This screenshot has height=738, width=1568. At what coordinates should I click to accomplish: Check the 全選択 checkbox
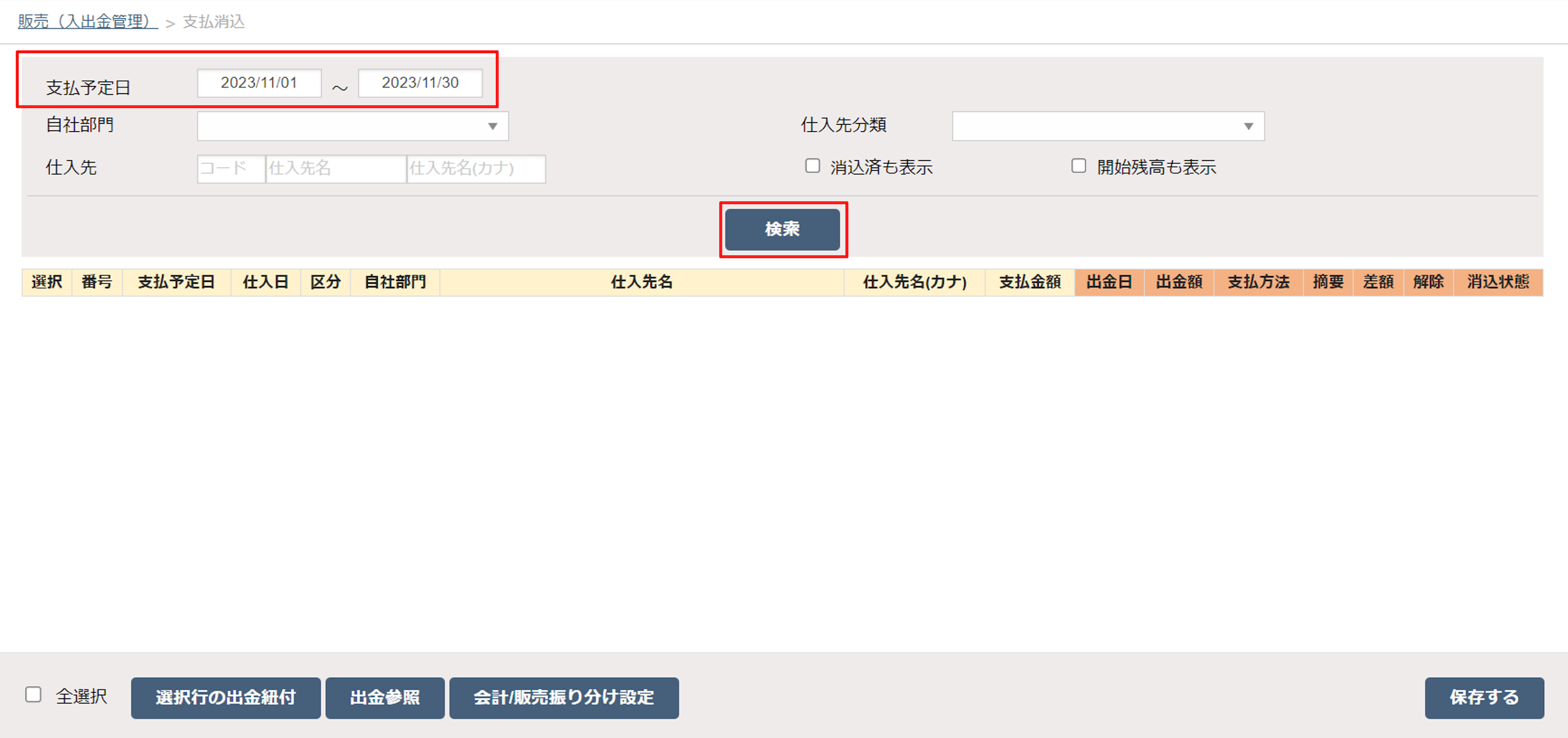(x=33, y=695)
